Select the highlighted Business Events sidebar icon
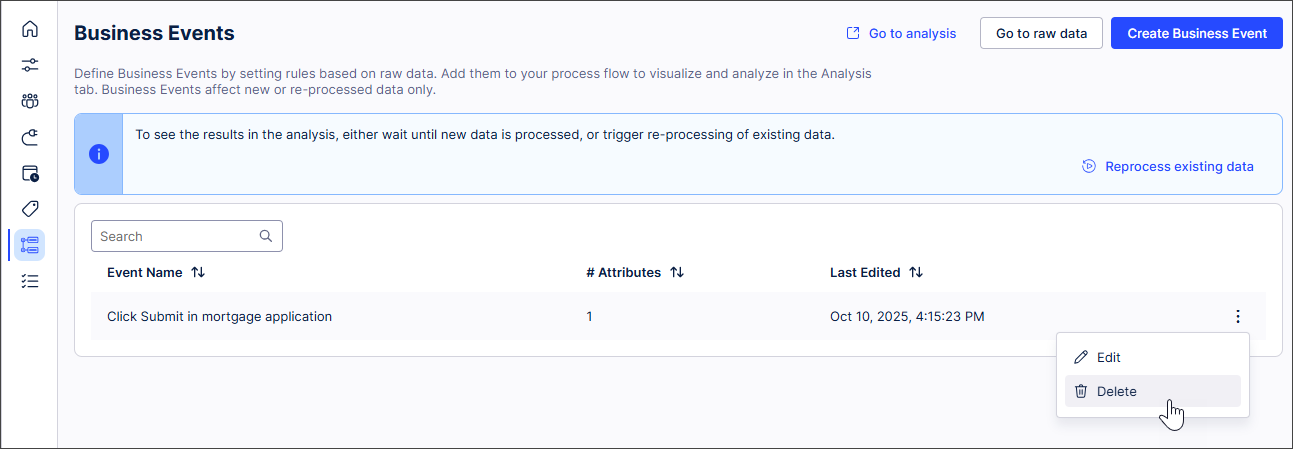 pyautogui.click(x=30, y=245)
